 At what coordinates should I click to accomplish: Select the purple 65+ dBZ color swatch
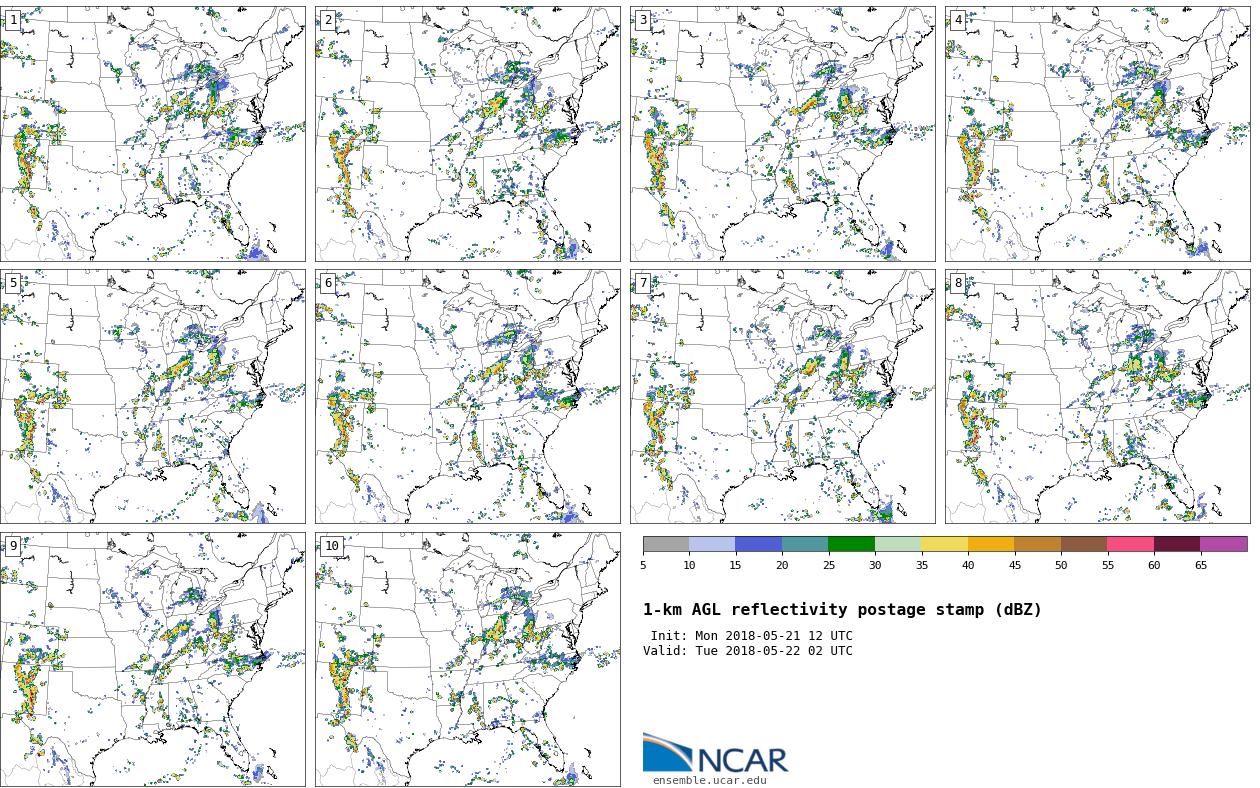(1223, 545)
